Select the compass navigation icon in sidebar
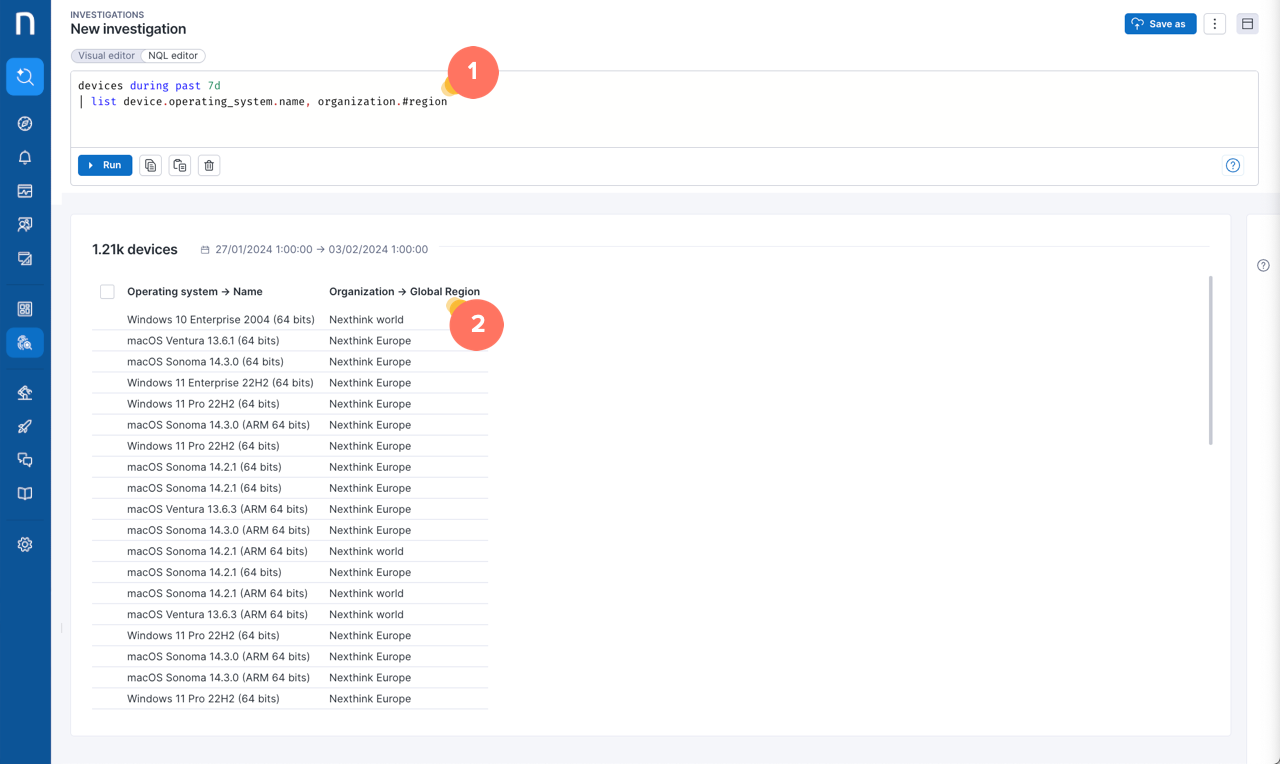 [x=24, y=123]
